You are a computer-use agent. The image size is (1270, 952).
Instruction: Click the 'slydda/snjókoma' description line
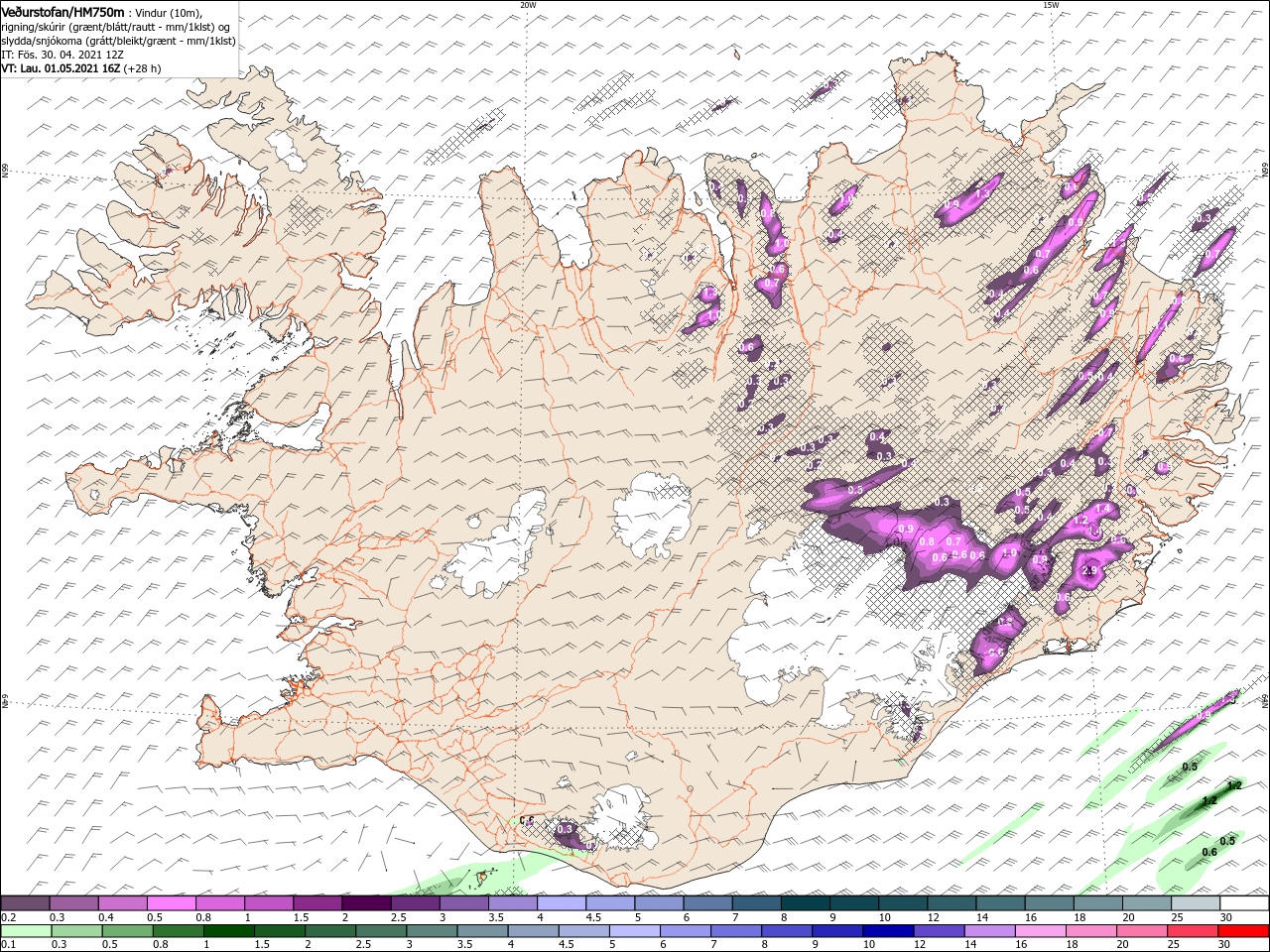click(118, 41)
